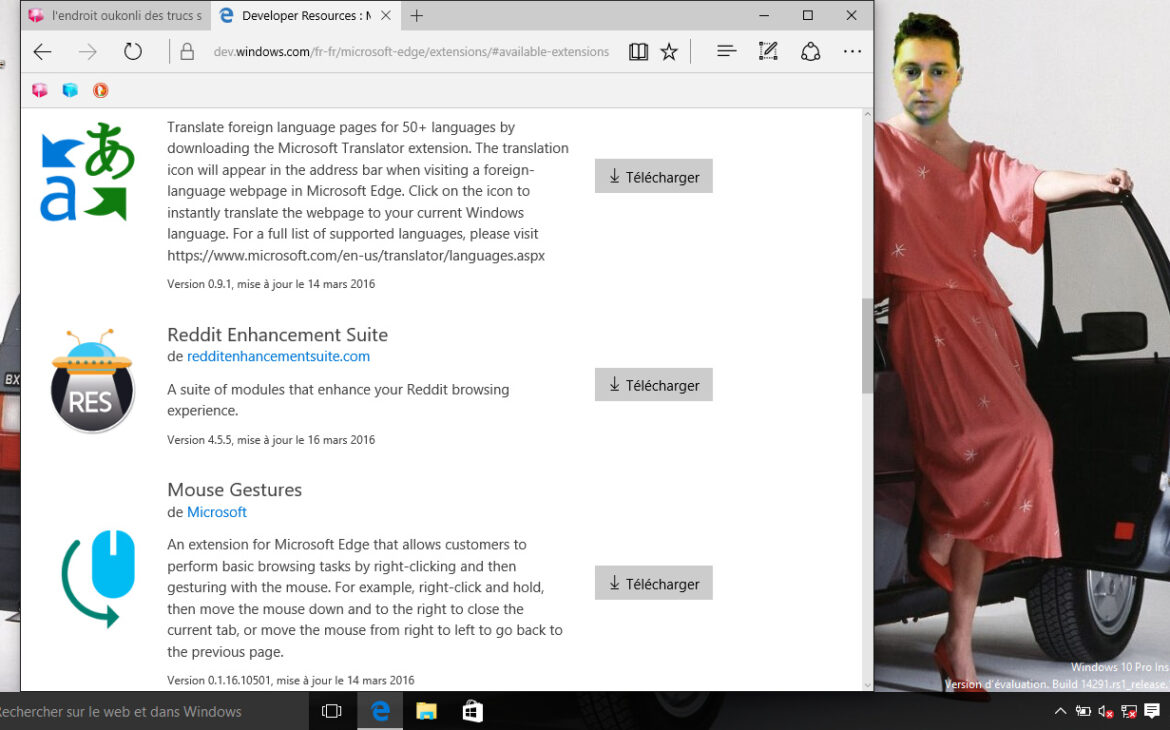Open the Web Note pen icon
The image size is (1170, 730).
[x=768, y=52]
